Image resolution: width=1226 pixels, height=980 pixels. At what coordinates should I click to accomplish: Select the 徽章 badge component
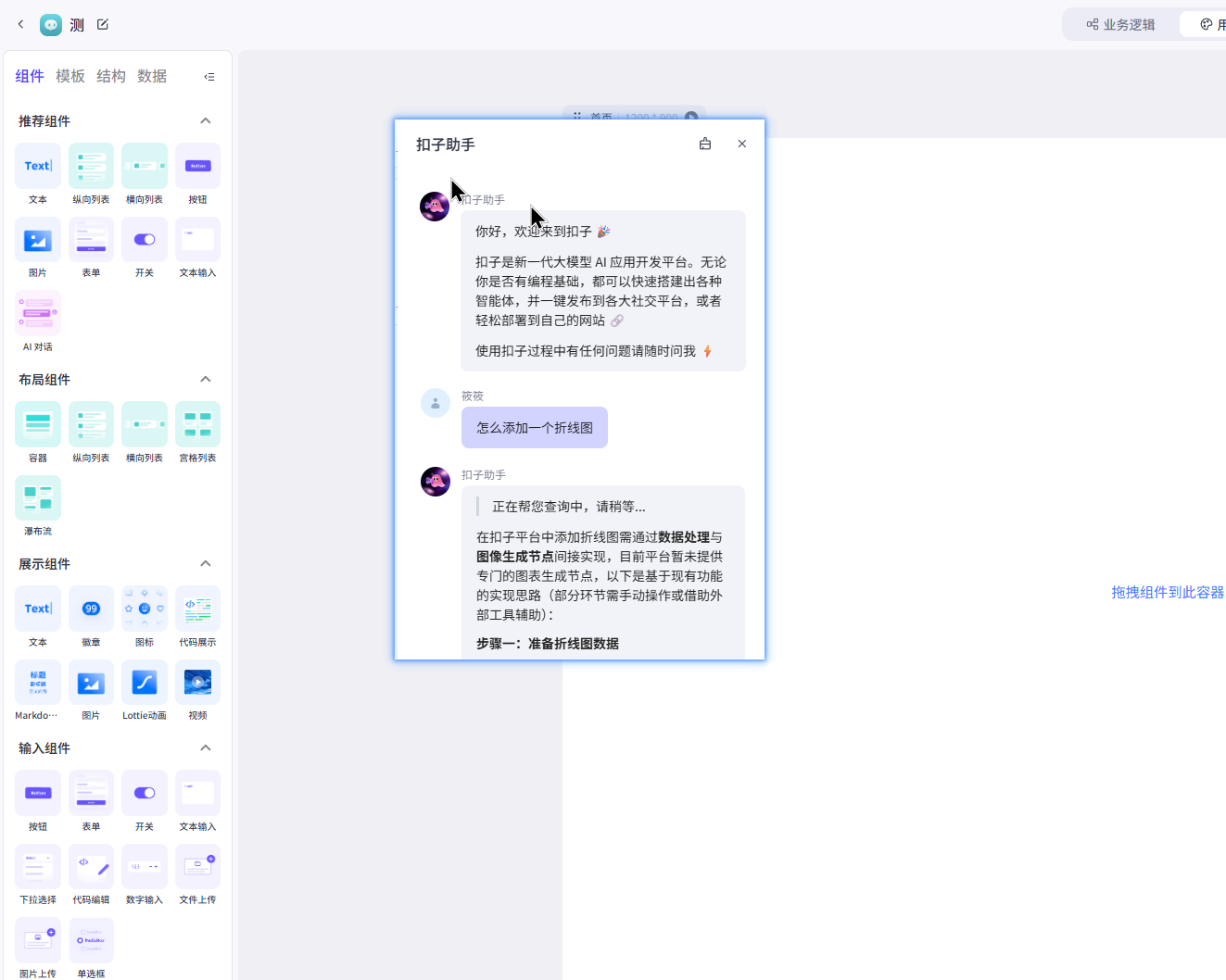click(x=91, y=617)
